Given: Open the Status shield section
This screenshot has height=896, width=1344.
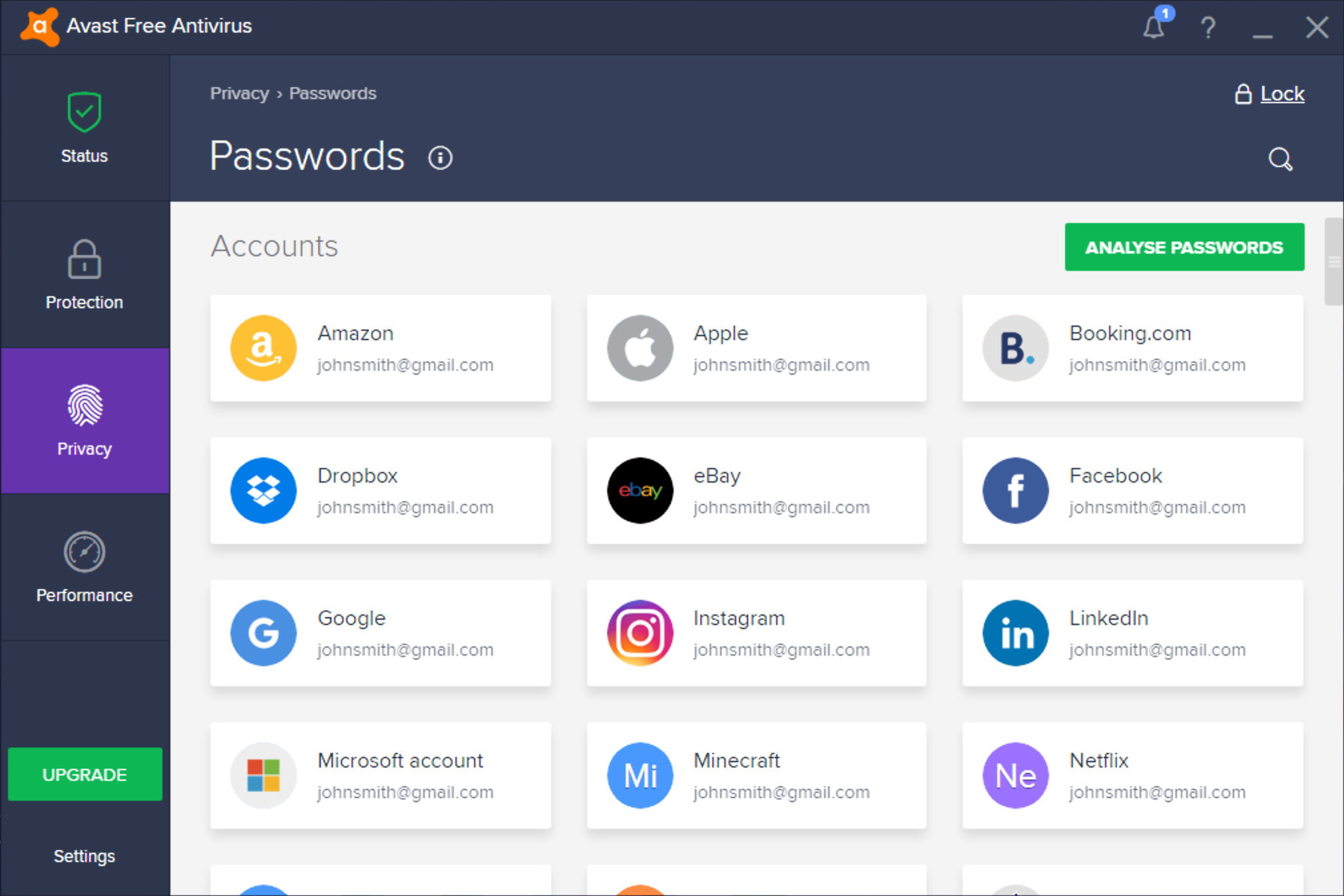Looking at the screenshot, I should tap(85, 128).
